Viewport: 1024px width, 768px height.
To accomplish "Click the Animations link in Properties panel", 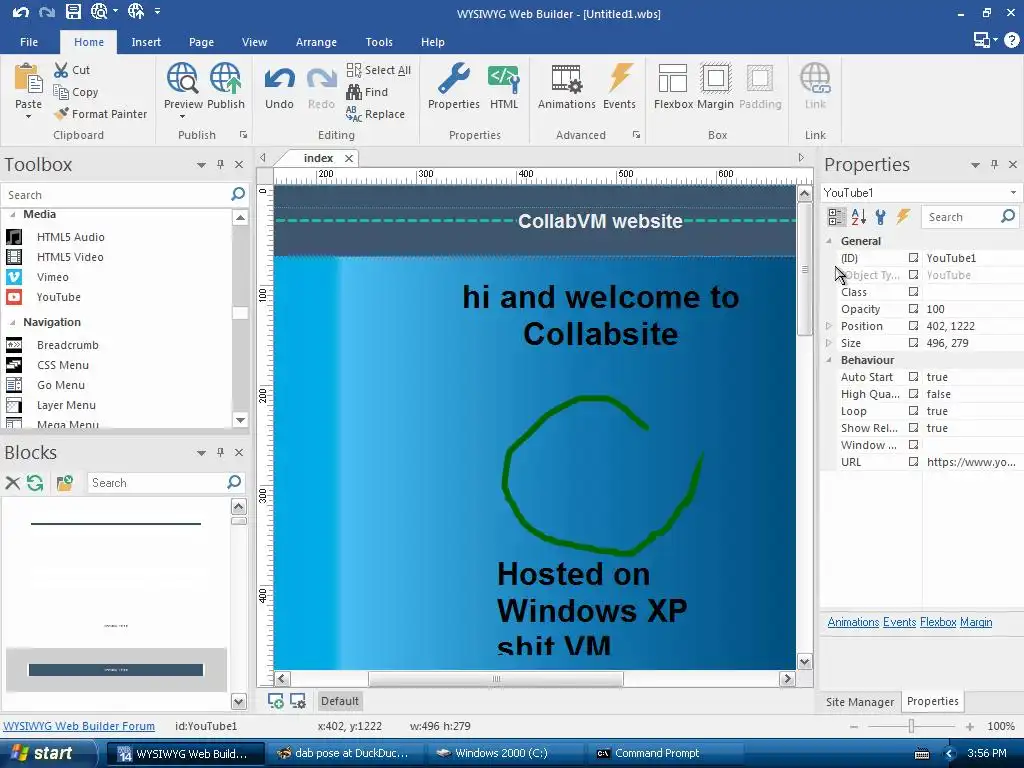I will [x=853, y=622].
